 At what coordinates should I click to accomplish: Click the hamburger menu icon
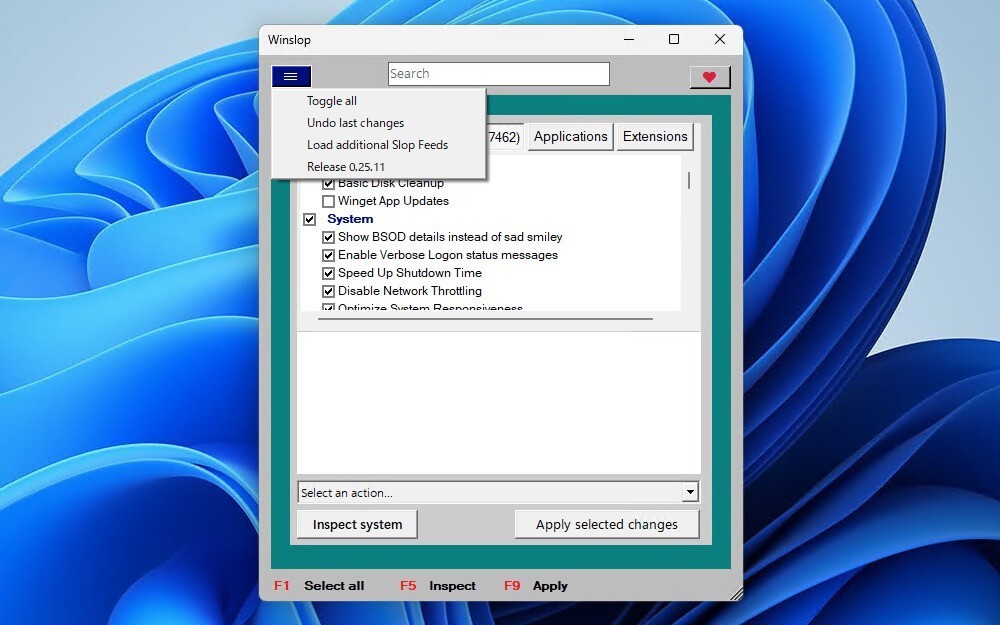291,76
